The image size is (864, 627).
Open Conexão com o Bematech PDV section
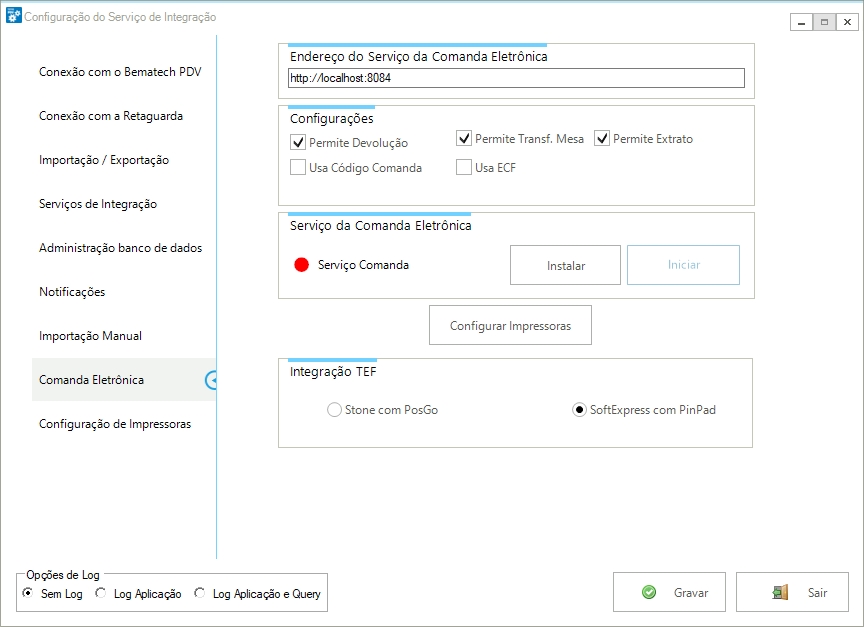[x=120, y=72]
